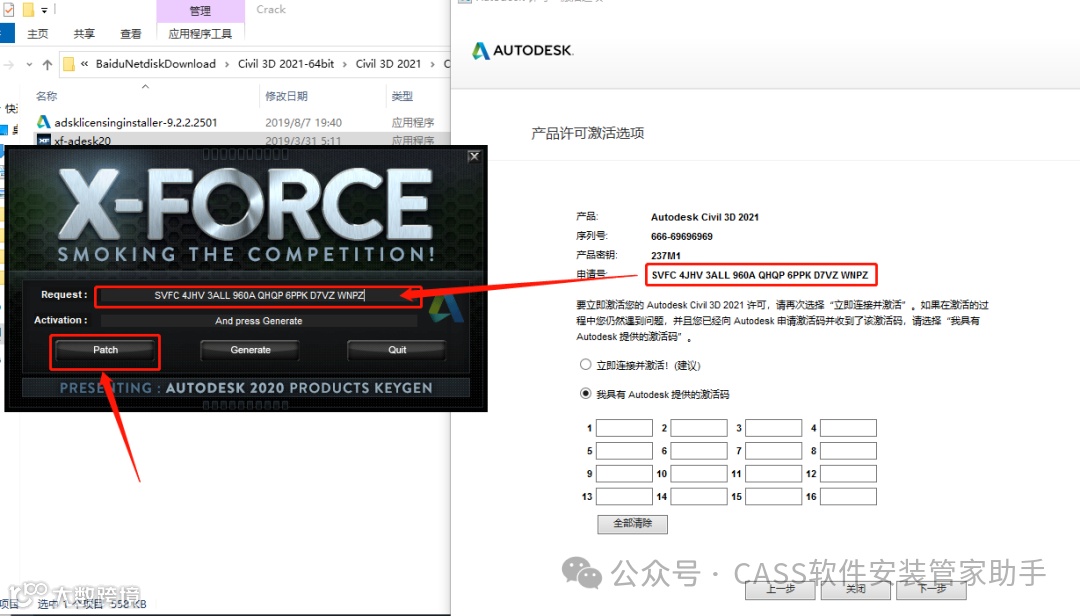The height and width of the screenshot is (616, 1080).
Task: Select 我具有 Autodesk 提供的激活码 radio option
Action: [x=585, y=393]
